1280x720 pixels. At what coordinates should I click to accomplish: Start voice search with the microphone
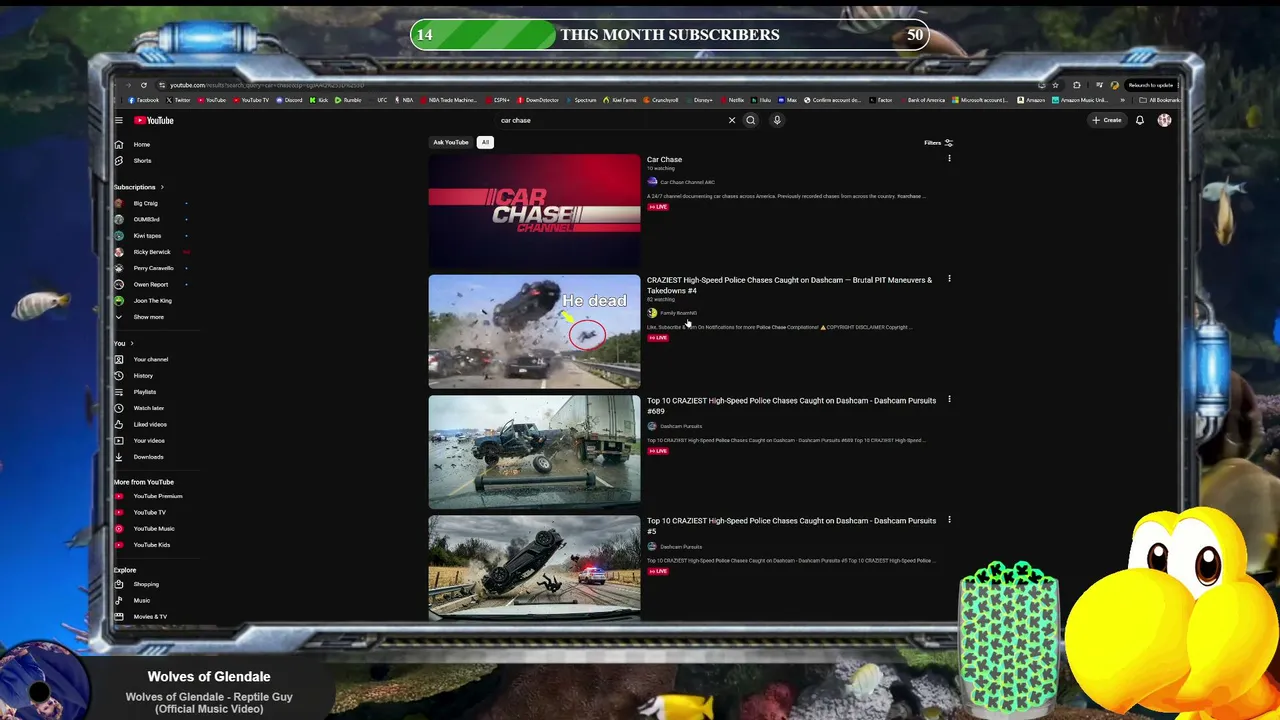coord(777,120)
